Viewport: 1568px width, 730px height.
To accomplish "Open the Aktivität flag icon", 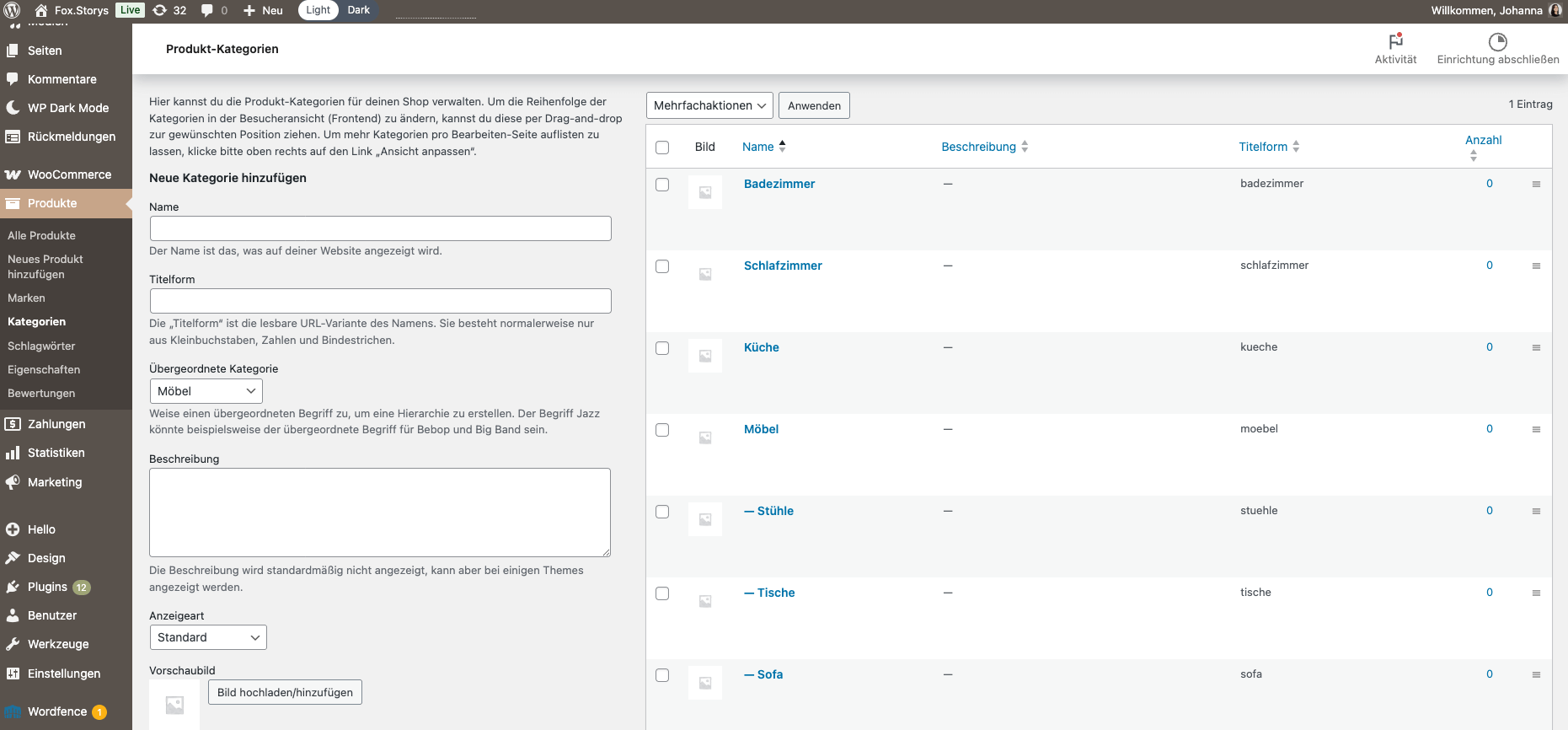I will pos(1395,41).
